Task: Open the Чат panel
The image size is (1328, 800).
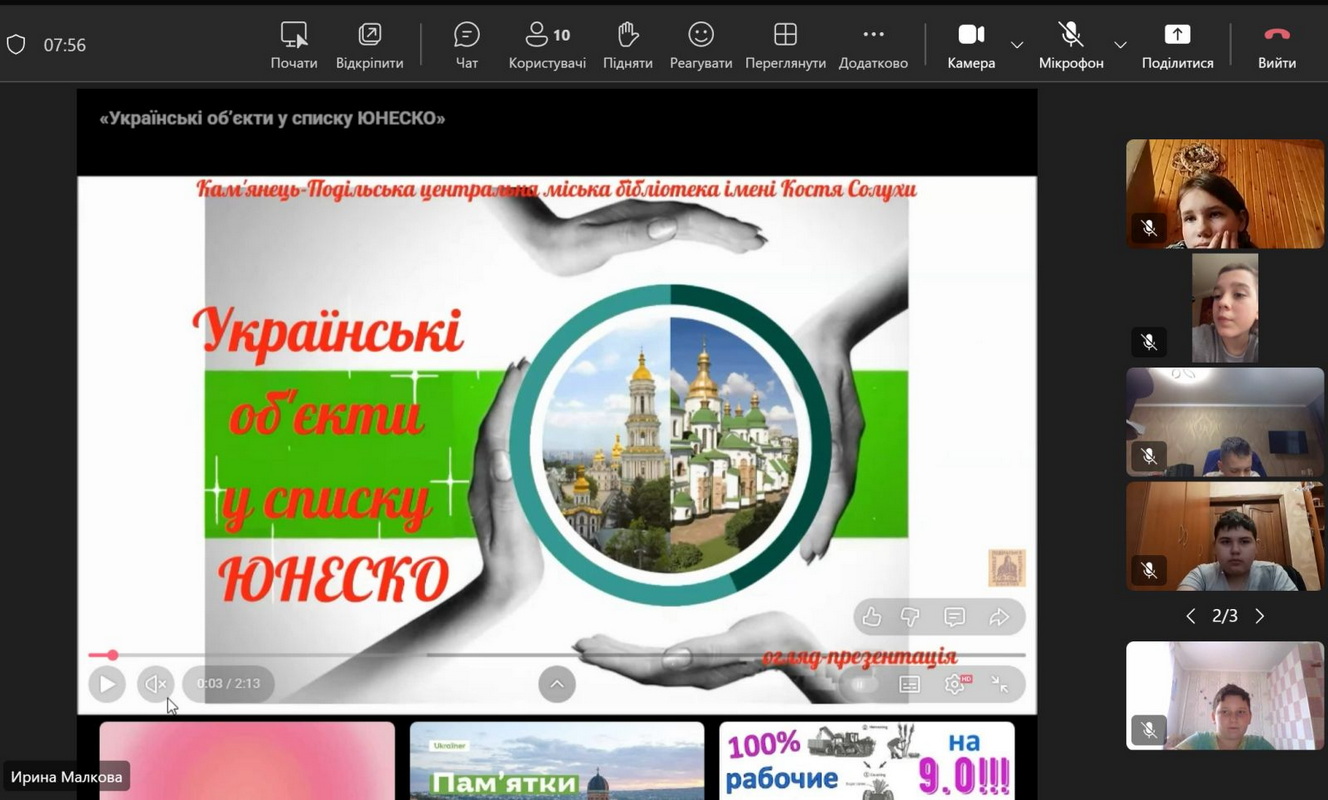Action: [x=466, y=46]
